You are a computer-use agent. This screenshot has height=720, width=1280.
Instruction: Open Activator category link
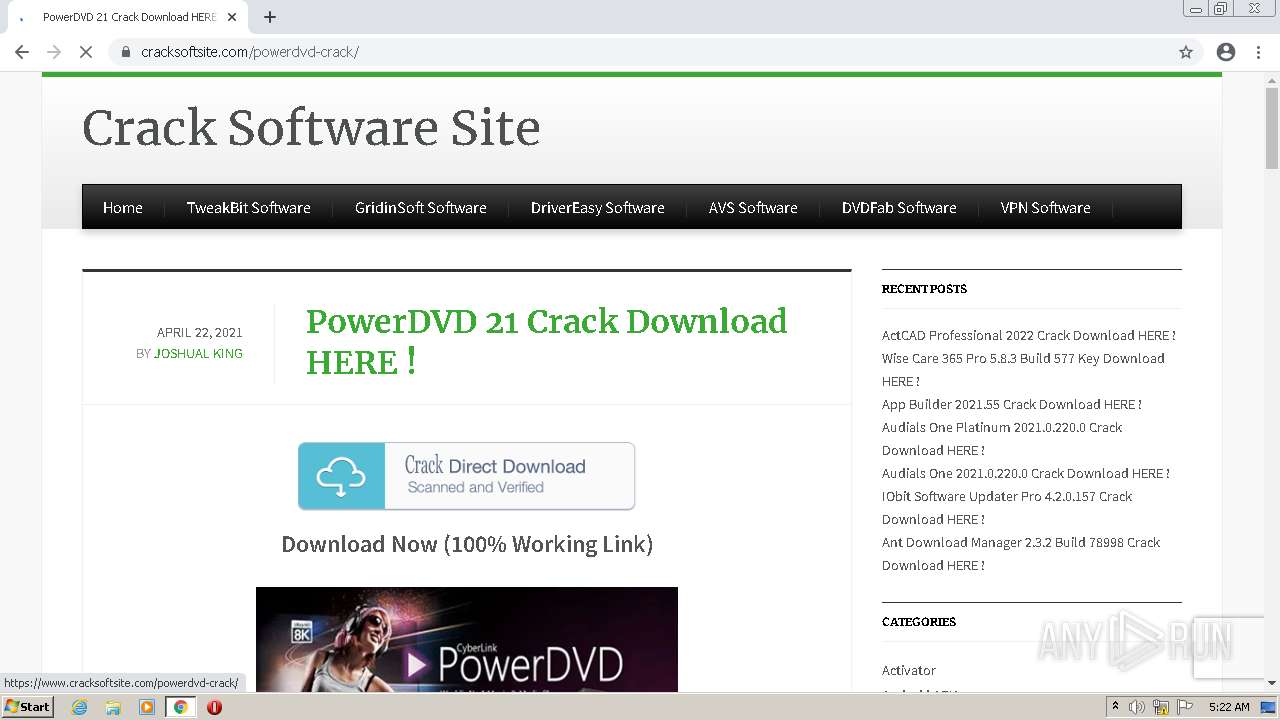(909, 670)
